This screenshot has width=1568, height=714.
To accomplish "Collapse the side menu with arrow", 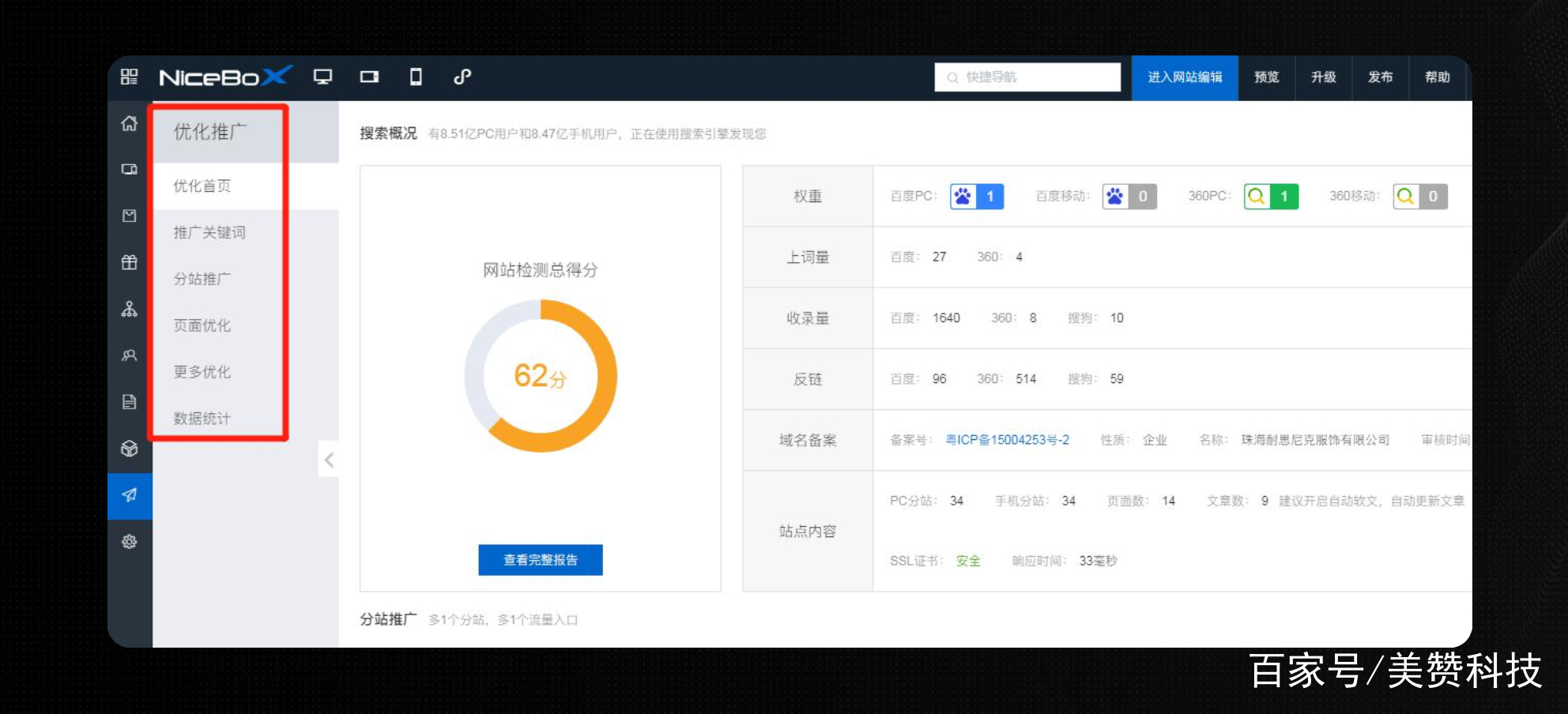I will click(x=329, y=460).
